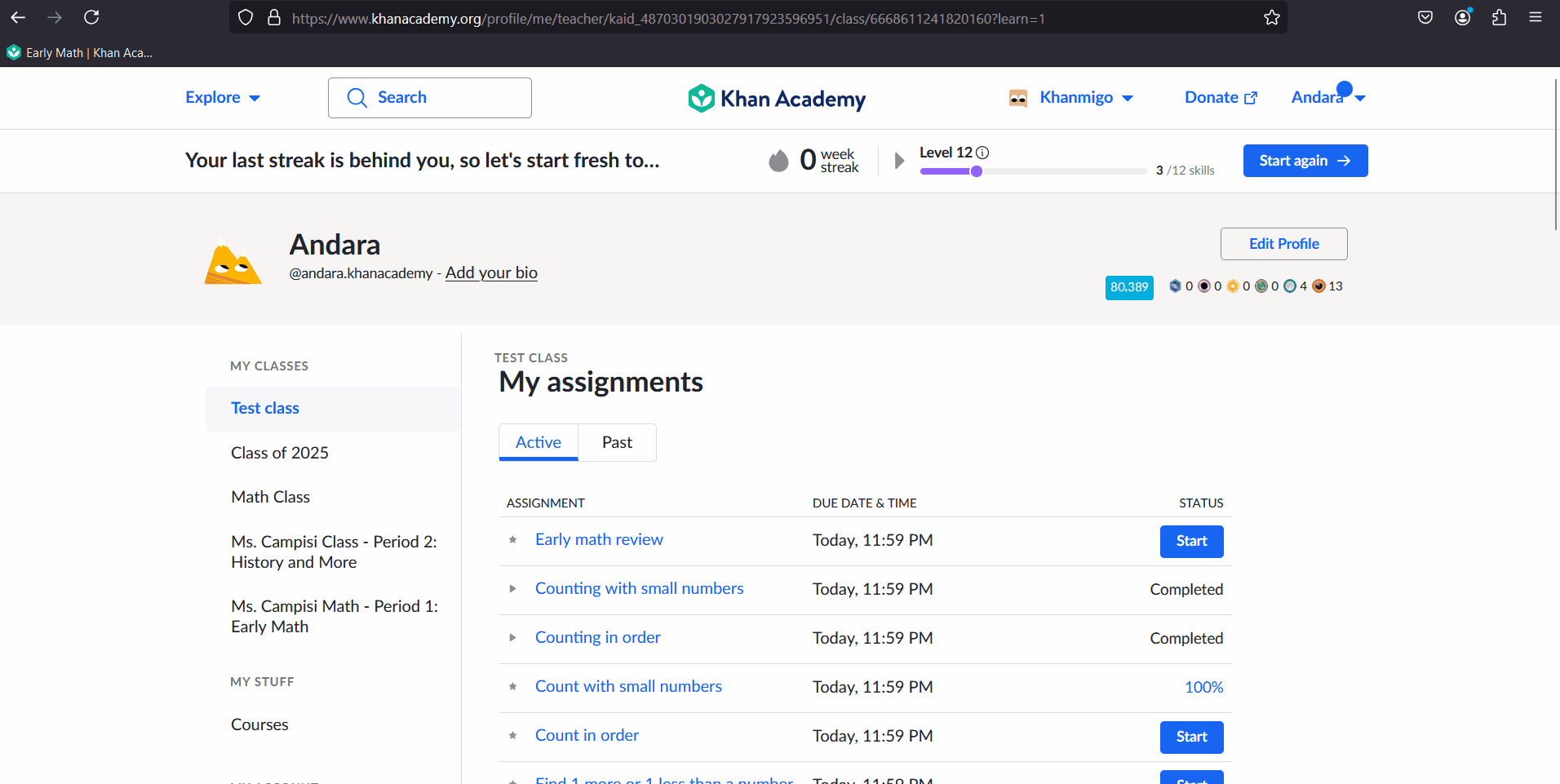Click the Add your bio link

[491, 272]
